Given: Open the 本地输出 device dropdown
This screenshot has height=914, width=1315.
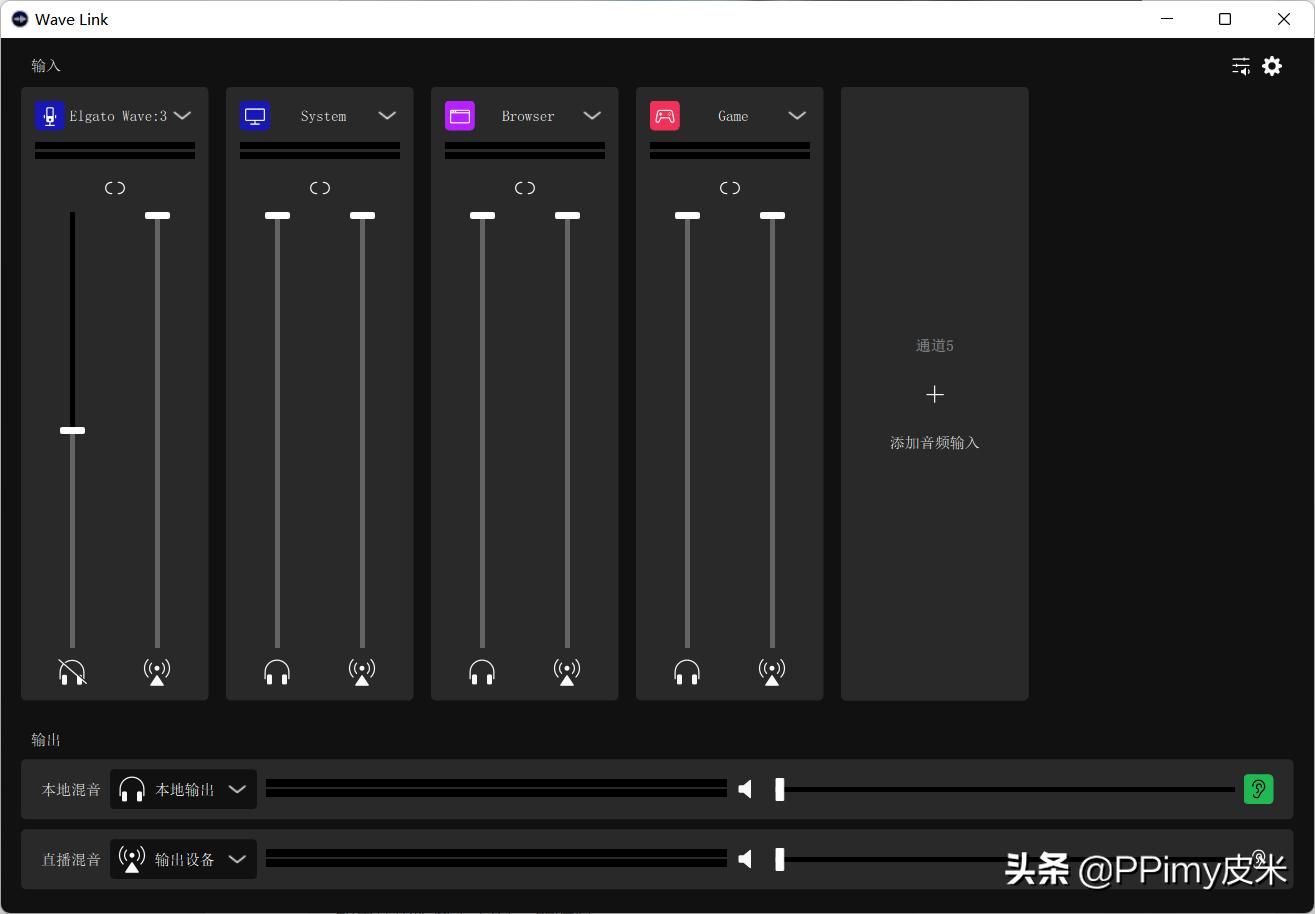Looking at the screenshot, I should coord(237,789).
